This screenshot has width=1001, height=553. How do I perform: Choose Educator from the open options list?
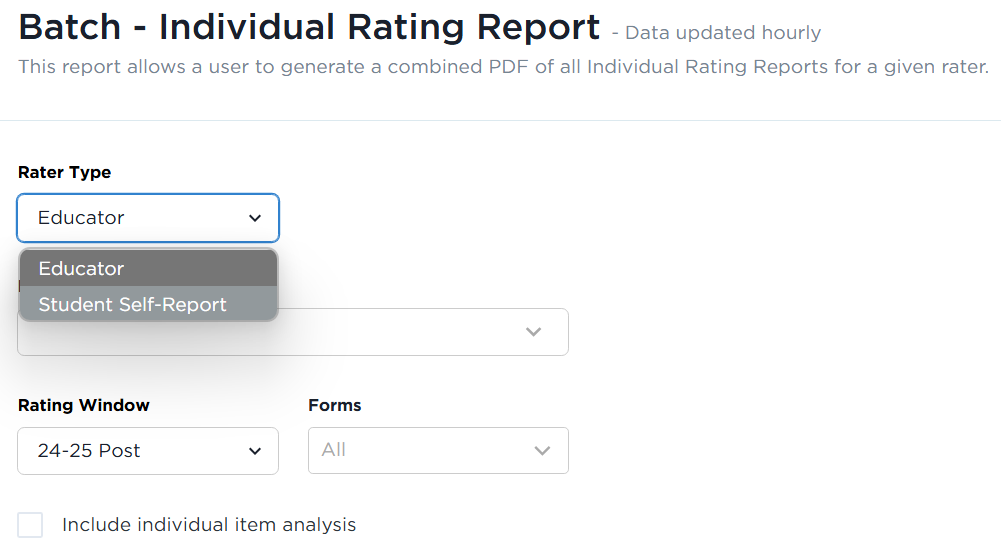(x=148, y=268)
